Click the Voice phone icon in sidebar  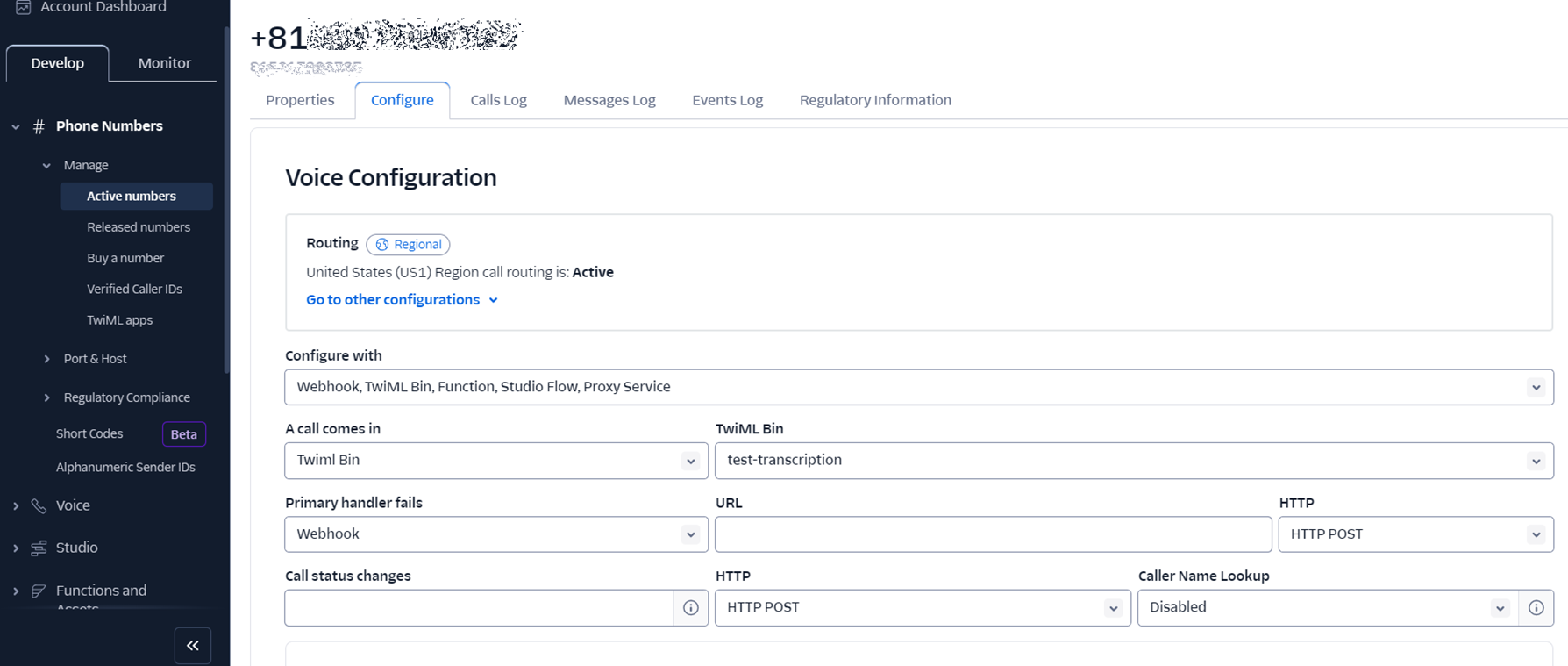39,505
